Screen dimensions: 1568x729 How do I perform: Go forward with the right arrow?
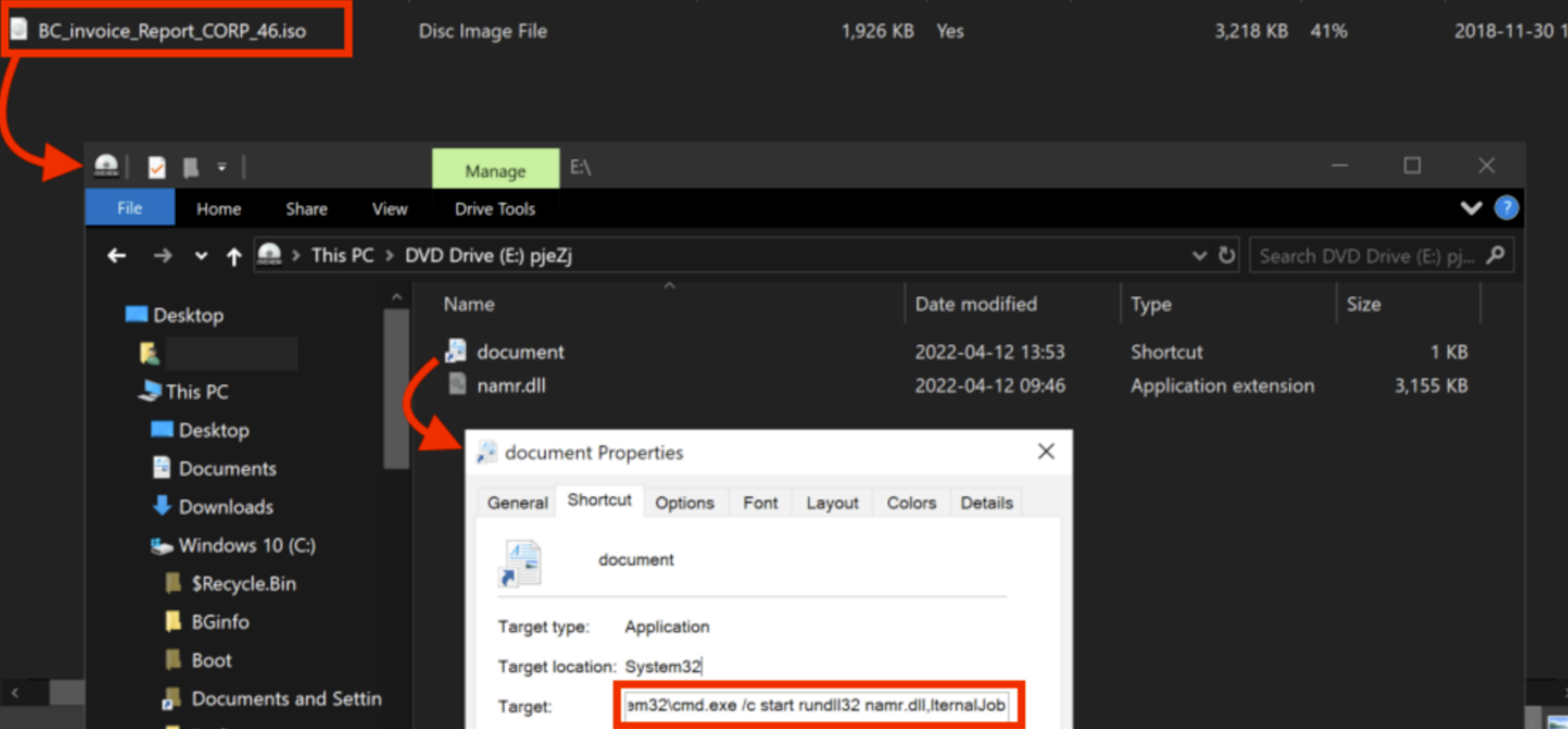(x=162, y=256)
